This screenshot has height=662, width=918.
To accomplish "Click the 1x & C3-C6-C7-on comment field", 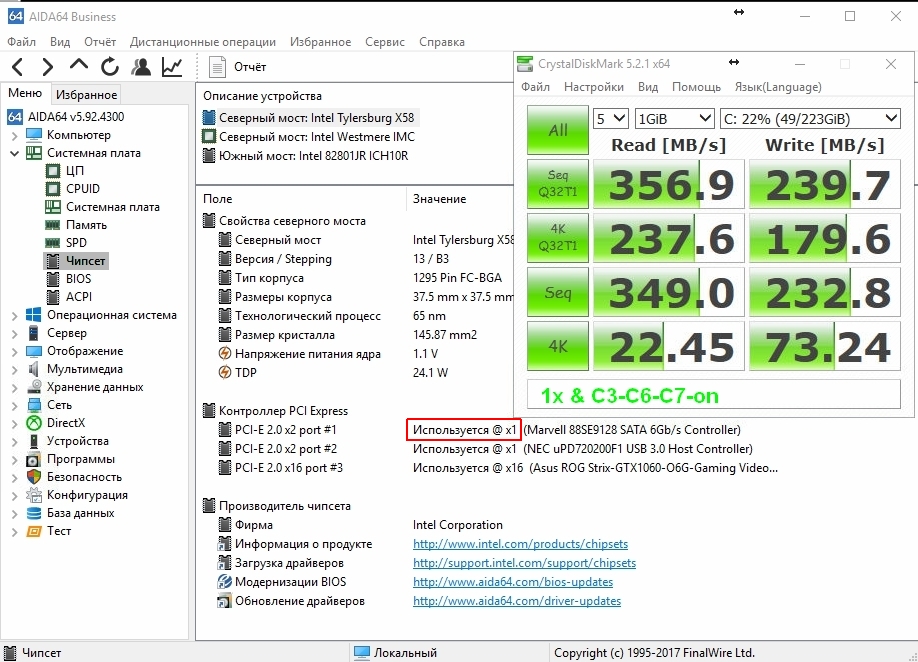I will (714, 395).
